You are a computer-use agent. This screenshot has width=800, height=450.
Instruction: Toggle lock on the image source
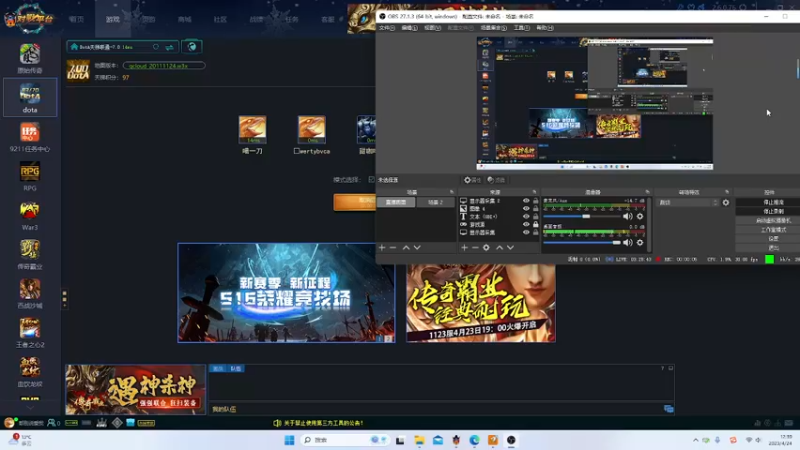[x=535, y=209]
